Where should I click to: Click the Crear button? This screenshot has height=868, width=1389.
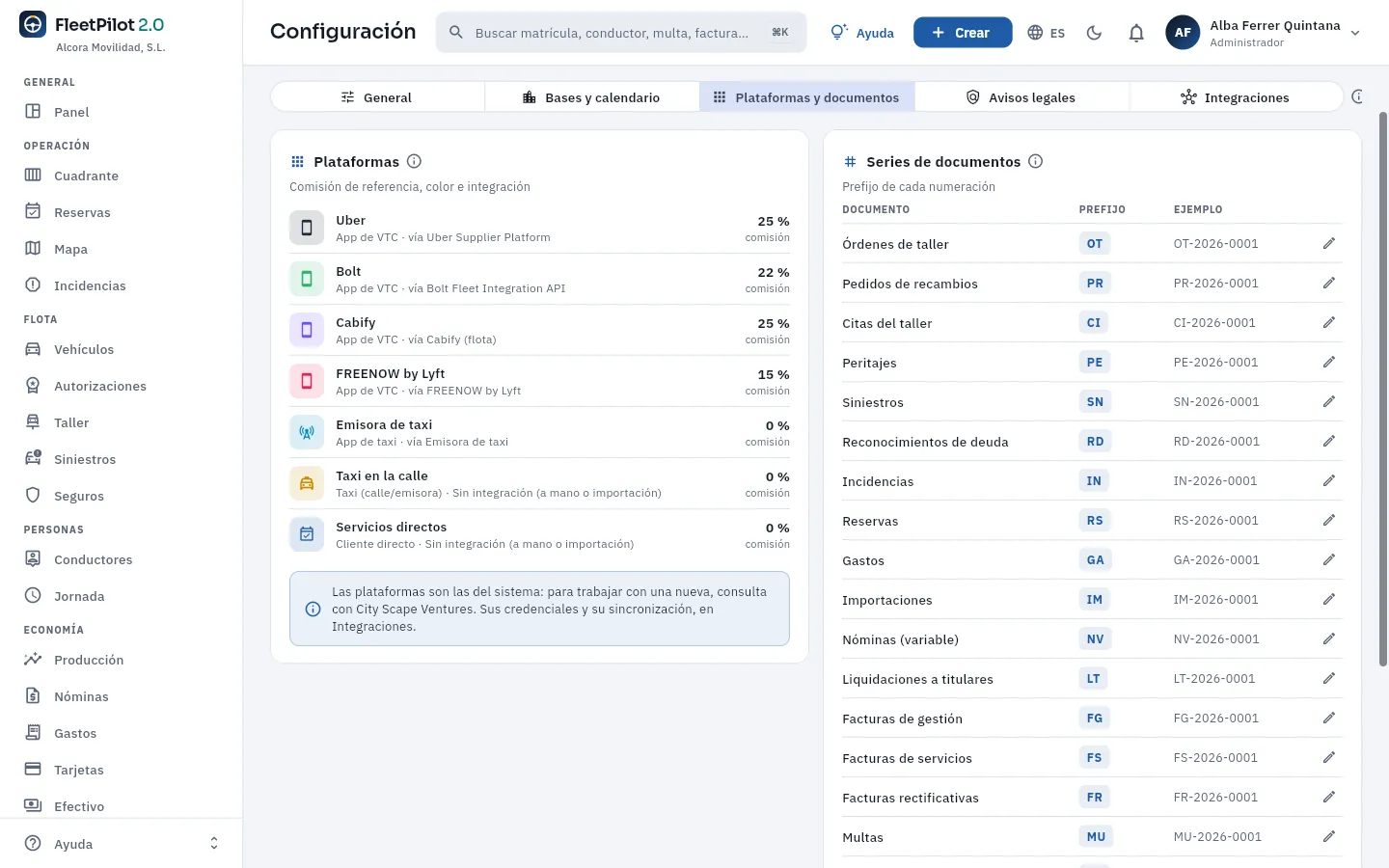point(963,33)
